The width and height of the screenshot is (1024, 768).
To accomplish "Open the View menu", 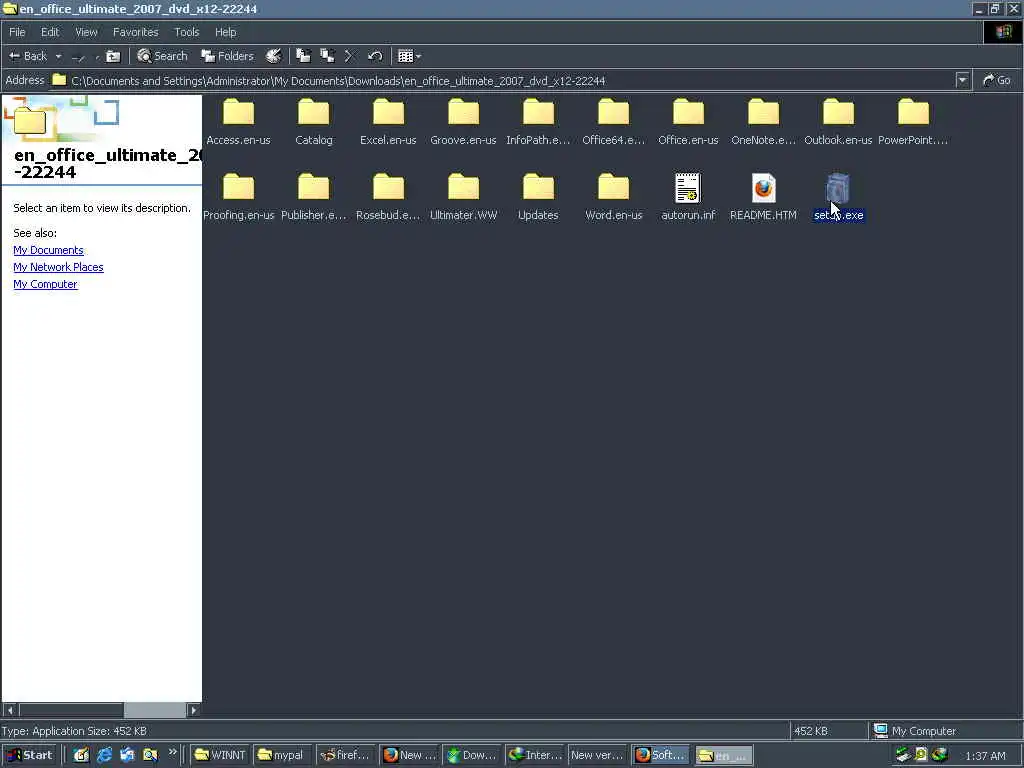I will tap(86, 32).
